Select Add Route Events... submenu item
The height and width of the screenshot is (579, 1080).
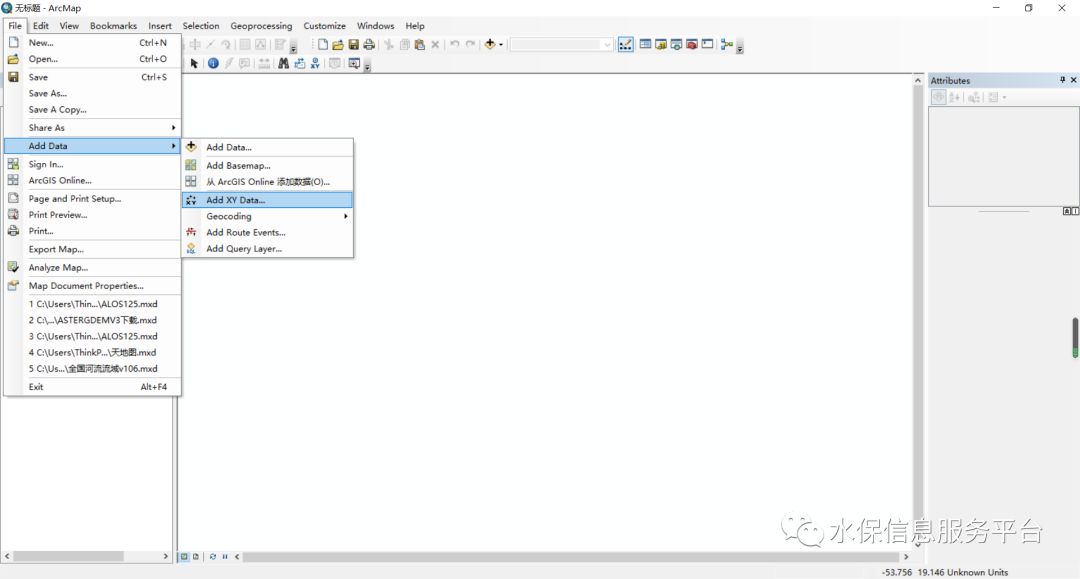[x=267, y=233]
